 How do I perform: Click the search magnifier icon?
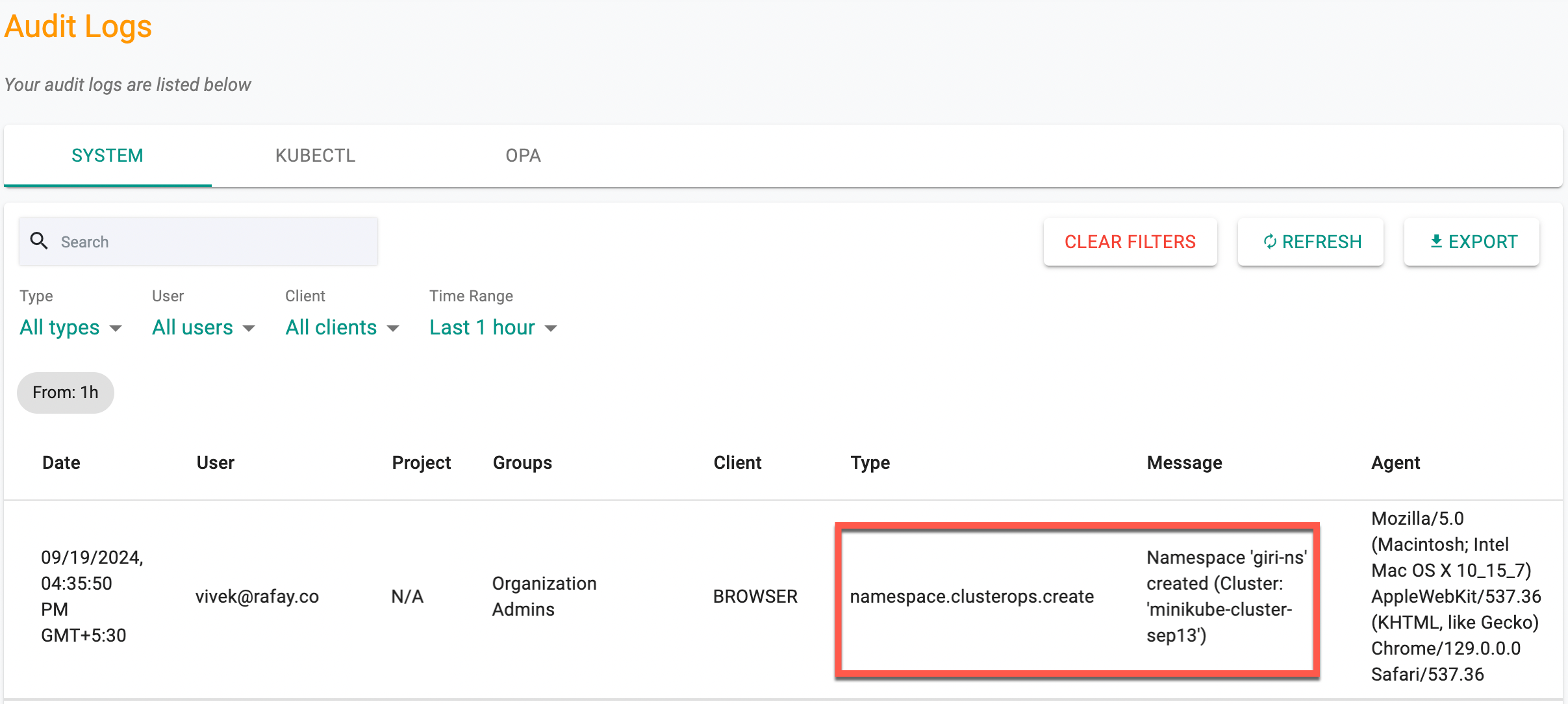39,241
